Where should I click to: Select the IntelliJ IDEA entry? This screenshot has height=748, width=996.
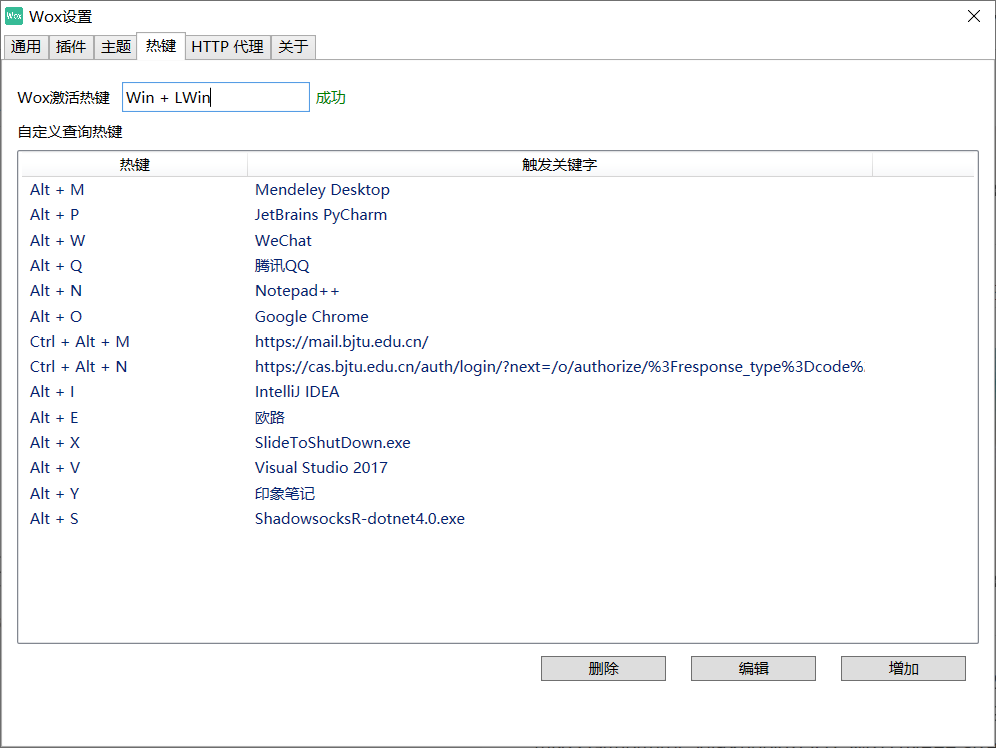pos(297,392)
